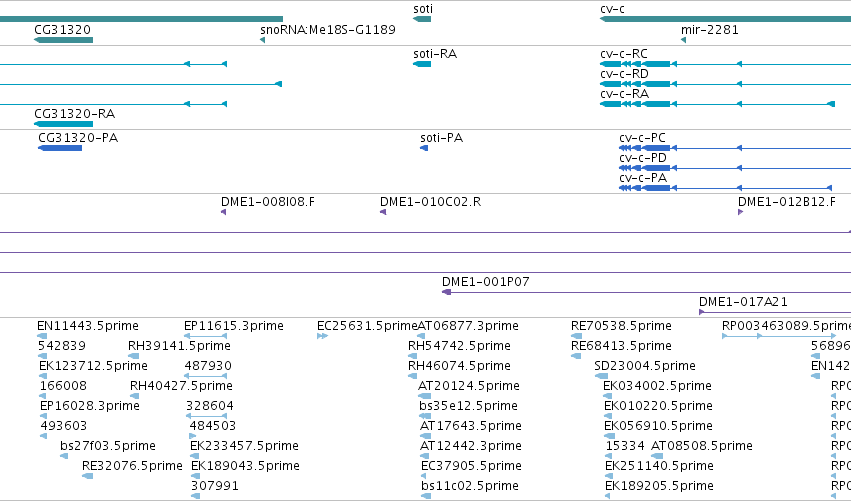Open the EC37905.5prime EST label

click(x=472, y=466)
